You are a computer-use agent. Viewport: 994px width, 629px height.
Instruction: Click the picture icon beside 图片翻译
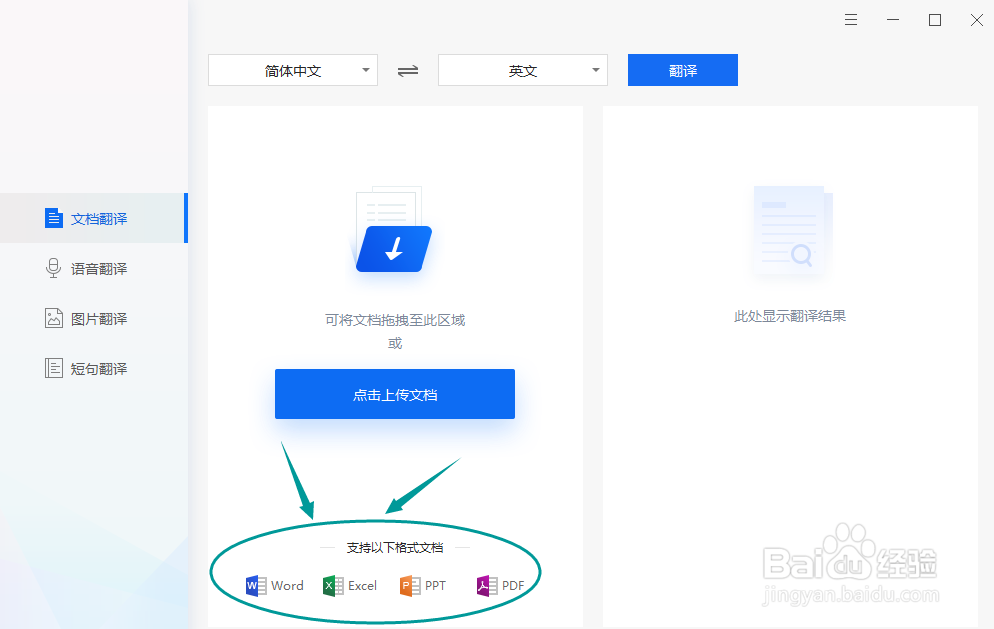[54, 318]
